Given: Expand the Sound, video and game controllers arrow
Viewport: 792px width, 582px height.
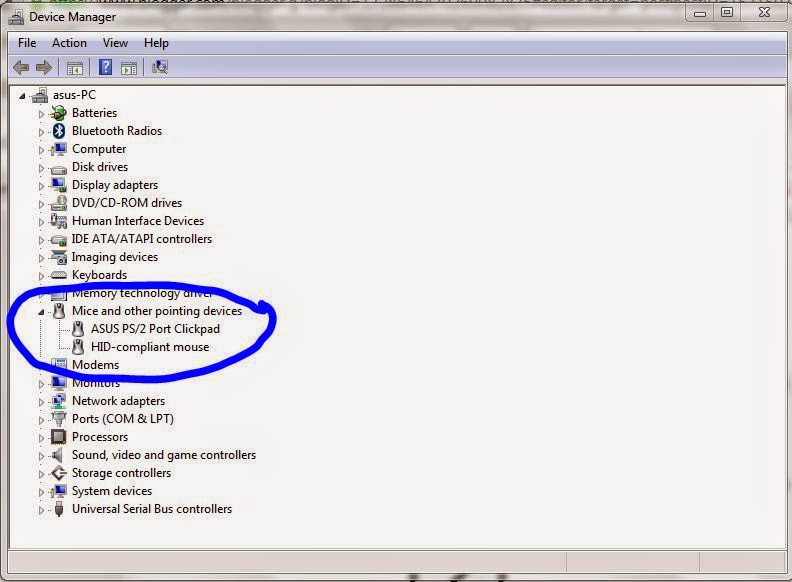Looking at the screenshot, I should pos(41,456).
